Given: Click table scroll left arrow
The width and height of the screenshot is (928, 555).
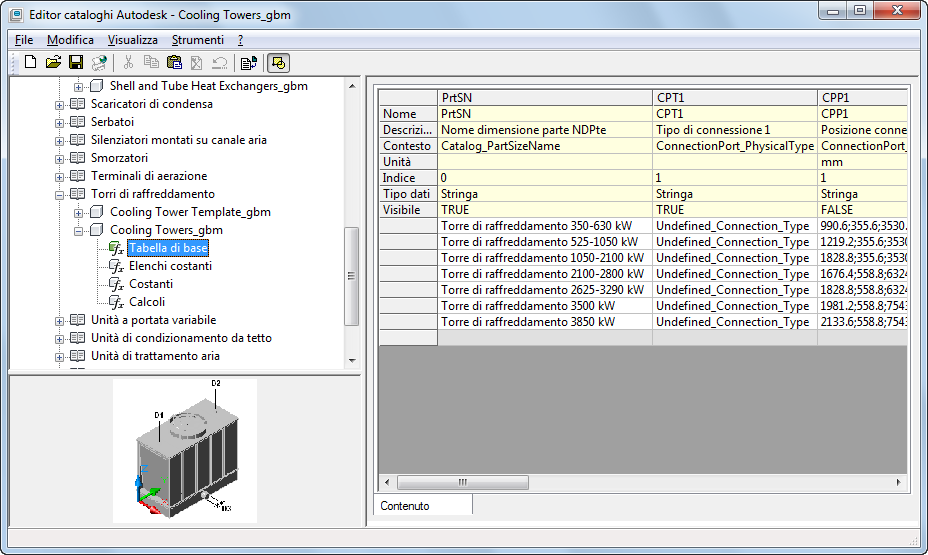Looking at the screenshot, I should tap(387, 482).
